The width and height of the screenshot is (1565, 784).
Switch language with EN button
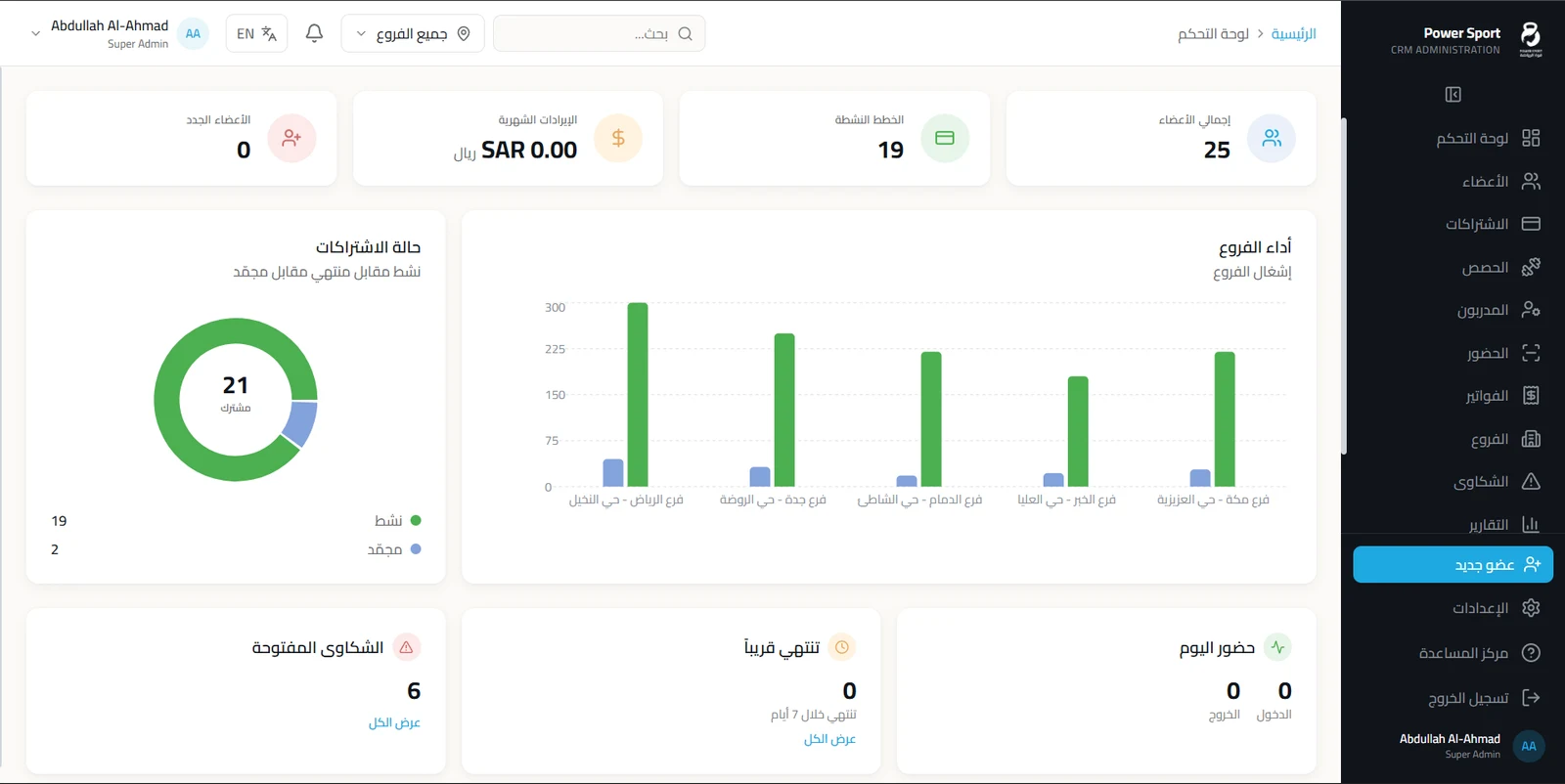point(256,33)
